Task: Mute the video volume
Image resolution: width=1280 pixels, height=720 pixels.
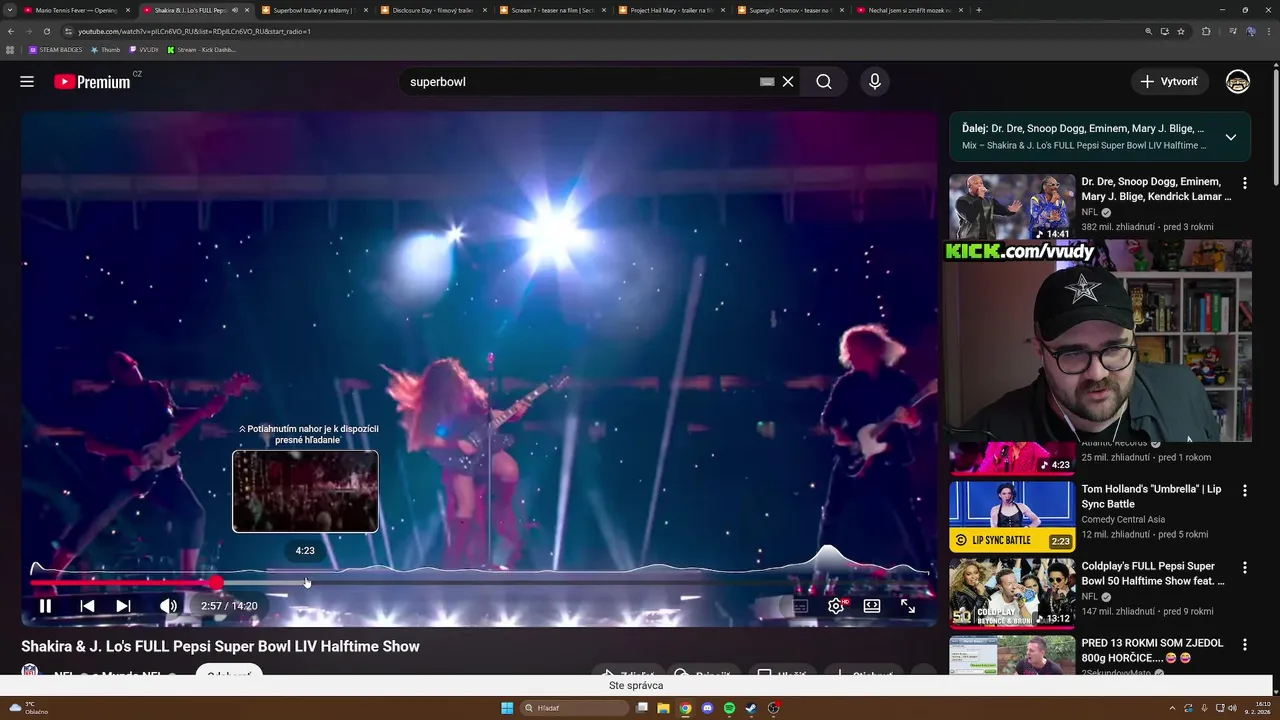Action: pyautogui.click(x=168, y=606)
